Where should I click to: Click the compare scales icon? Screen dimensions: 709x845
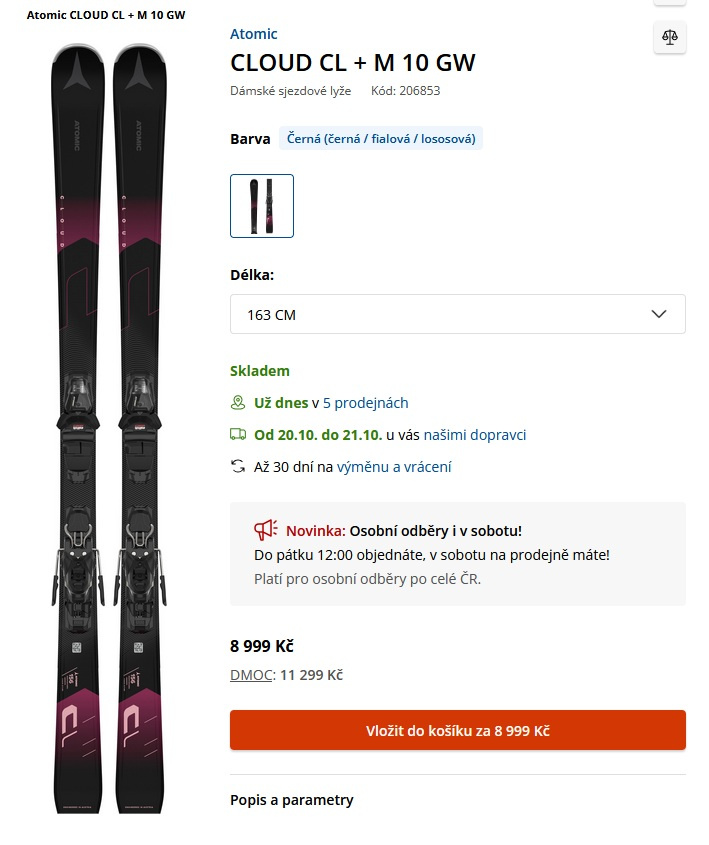click(x=669, y=37)
